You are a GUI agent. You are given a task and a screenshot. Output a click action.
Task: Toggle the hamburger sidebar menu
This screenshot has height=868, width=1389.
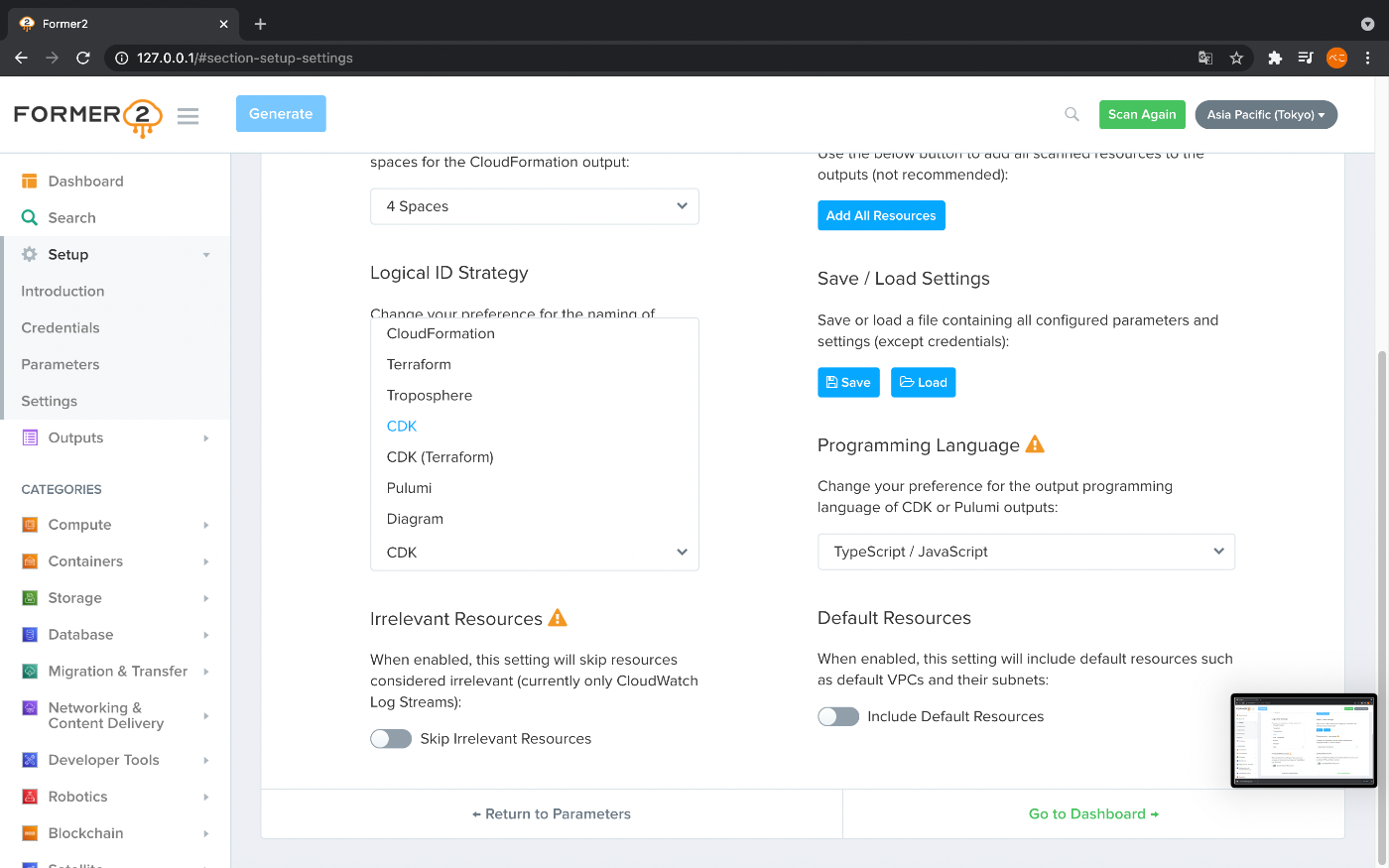click(x=189, y=116)
